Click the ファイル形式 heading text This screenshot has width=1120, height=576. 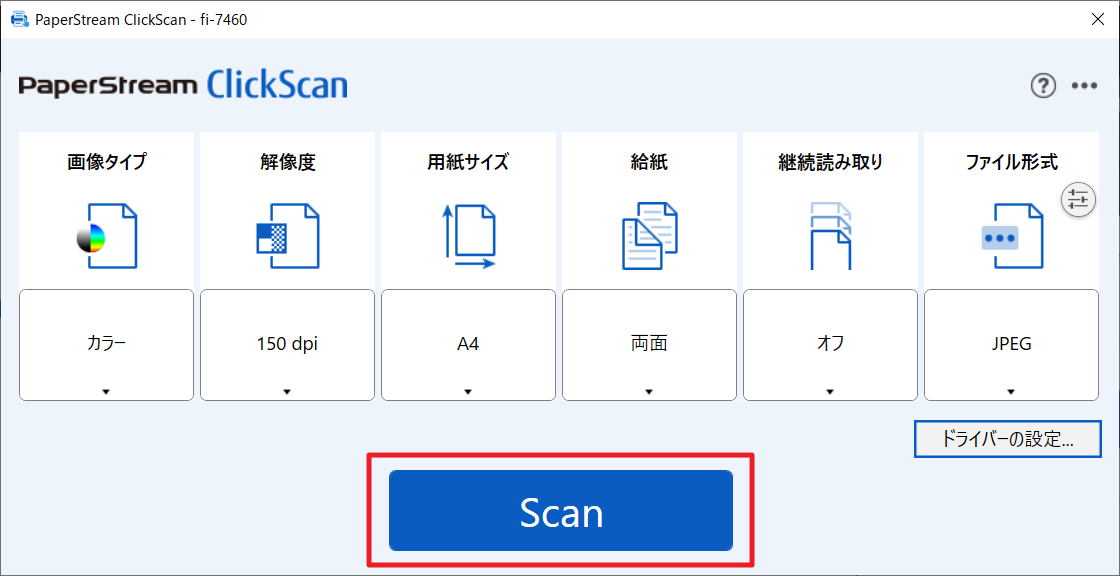point(1011,162)
